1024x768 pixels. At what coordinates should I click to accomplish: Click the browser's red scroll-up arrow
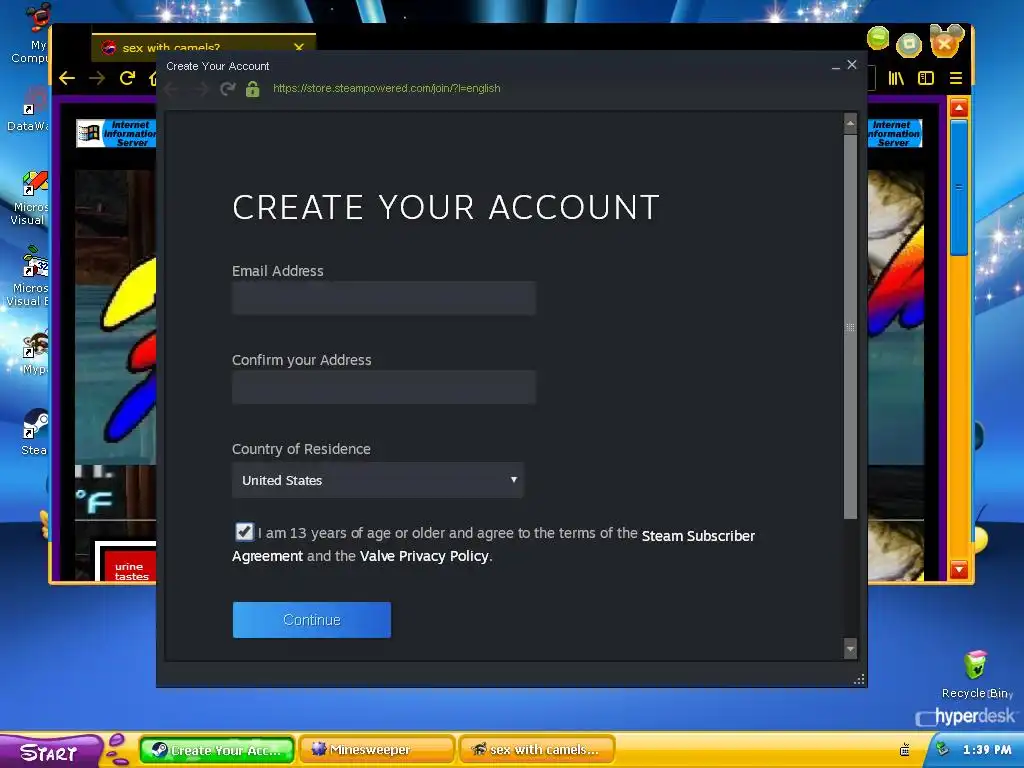click(x=959, y=108)
